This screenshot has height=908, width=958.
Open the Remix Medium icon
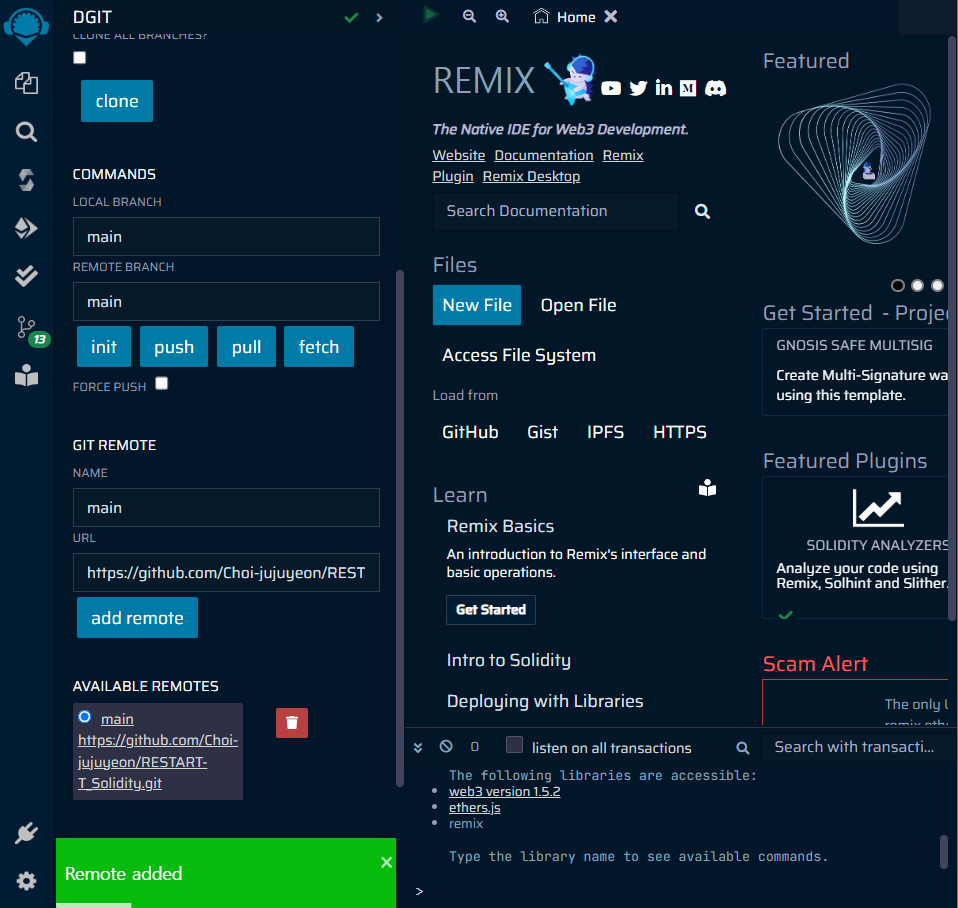pyautogui.click(x=688, y=89)
